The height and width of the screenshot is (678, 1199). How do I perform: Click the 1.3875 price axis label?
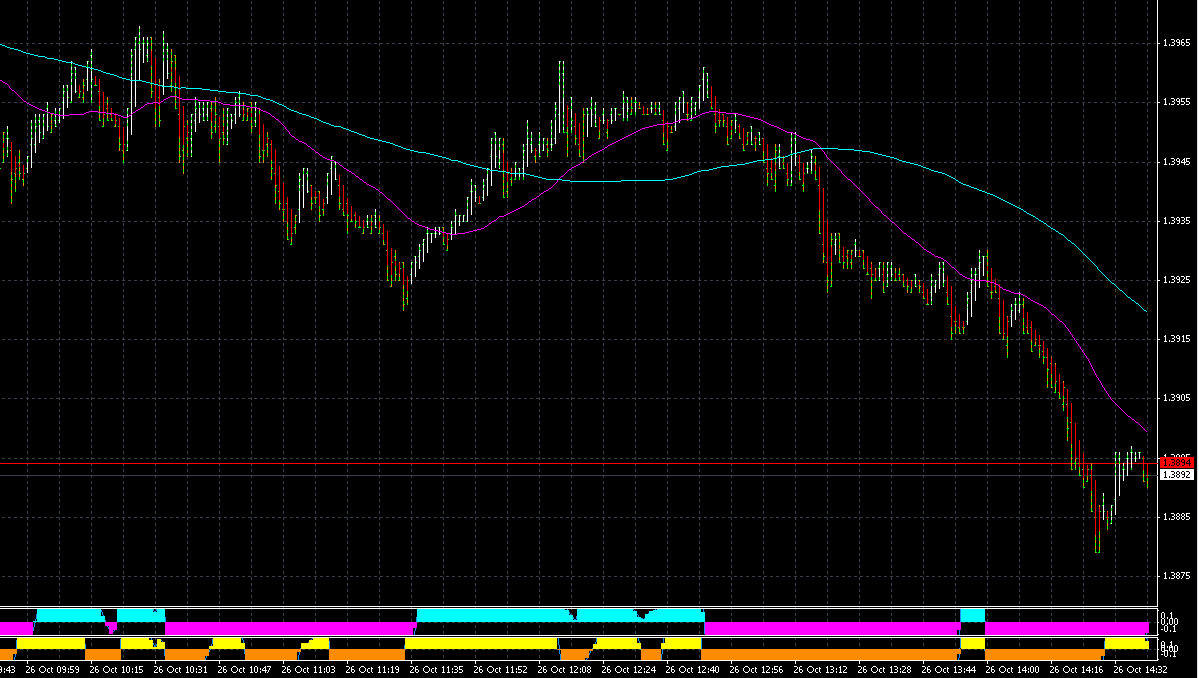coord(1176,576)
